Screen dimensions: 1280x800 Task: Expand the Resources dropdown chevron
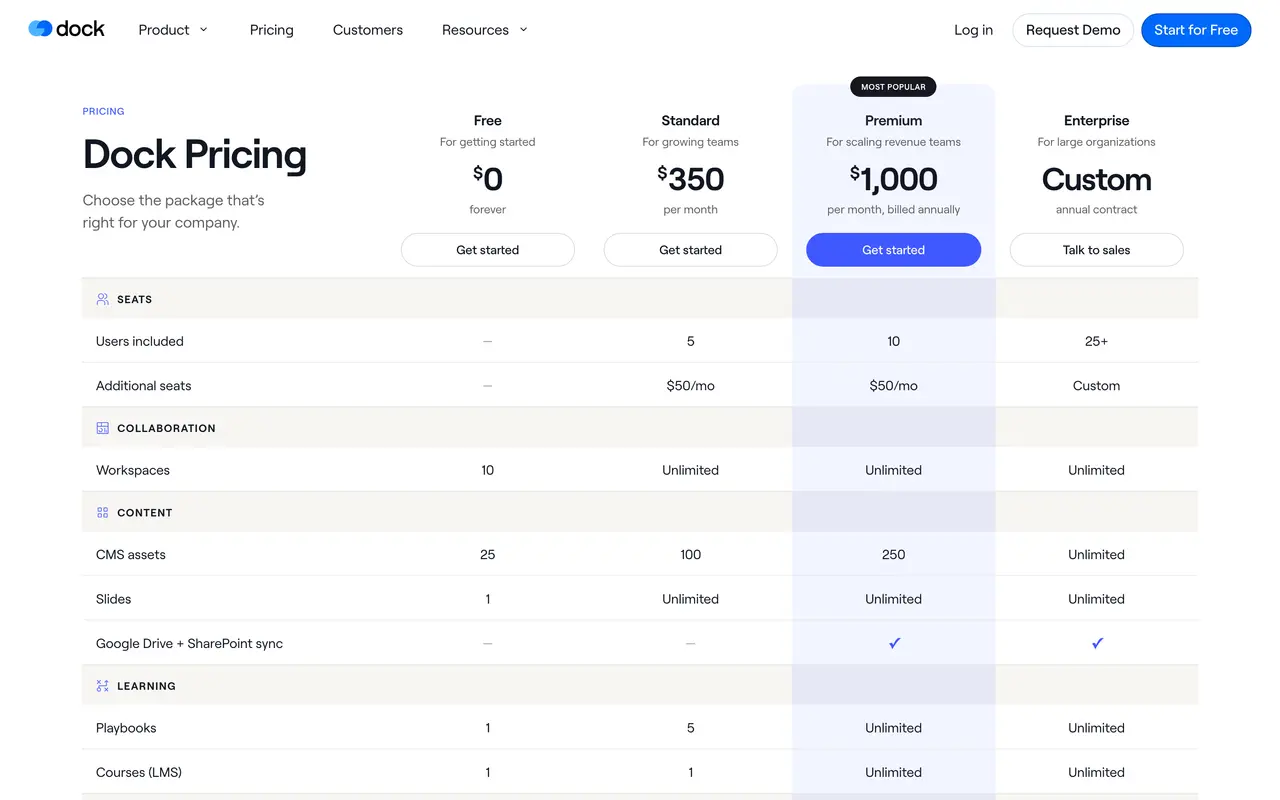click(x=523, y=30)
